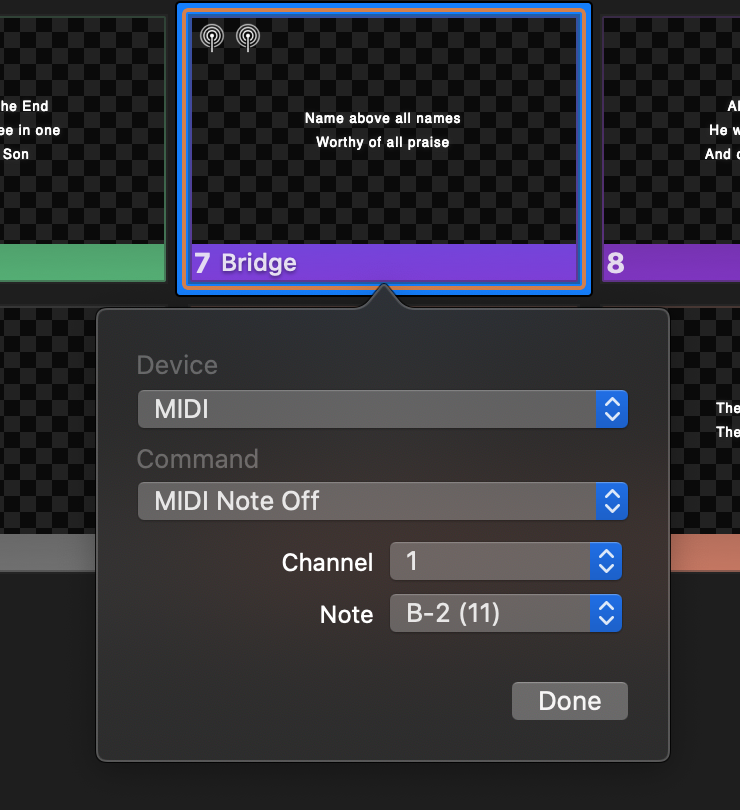Click the Device dropdown blue arrow stepper
740x810 pixels.
(x=612, y=409)
